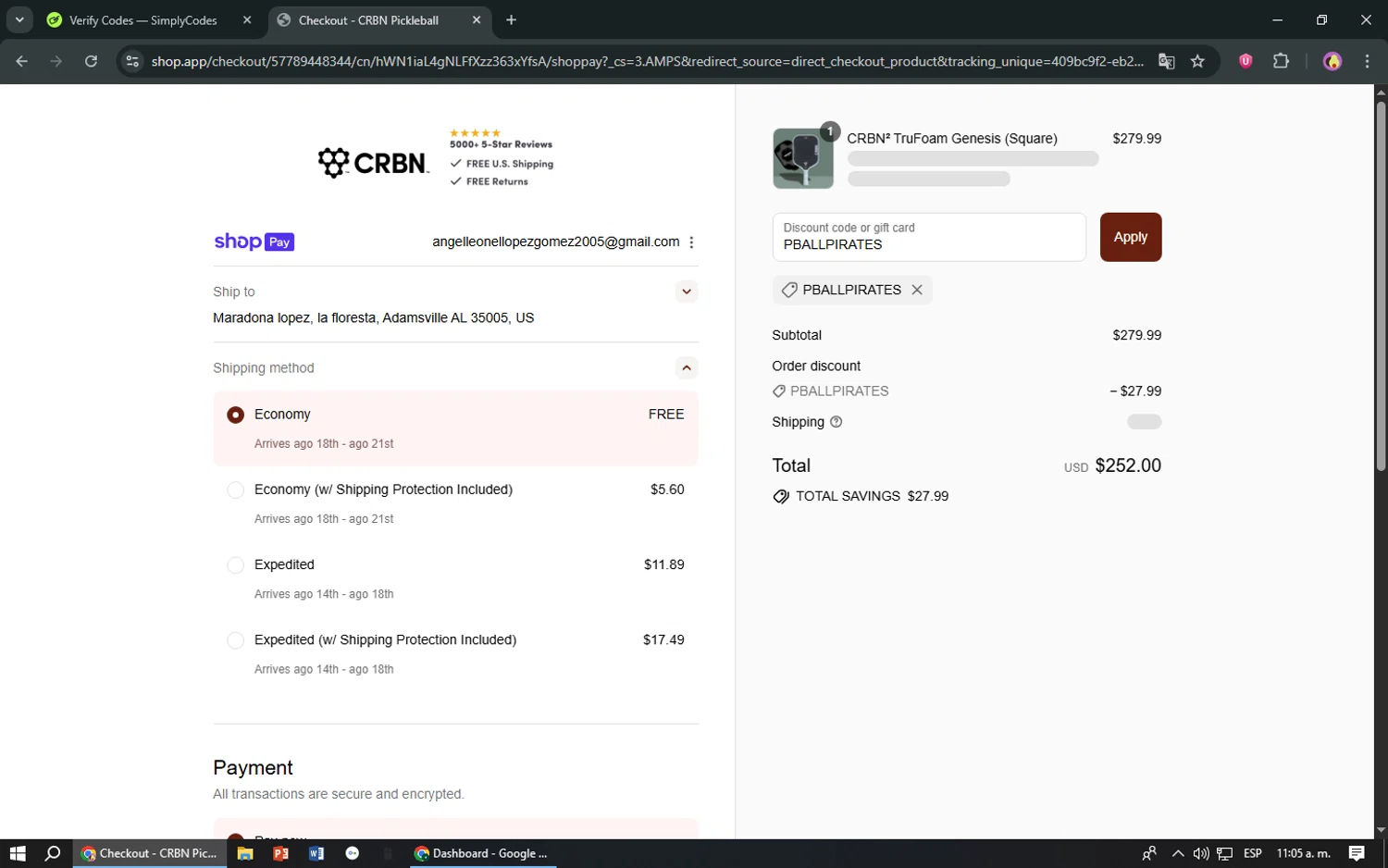The width and height of the screenshot is (1388, 868).
Task: Click the shop.app URL address field
Action: coord(647,61)
